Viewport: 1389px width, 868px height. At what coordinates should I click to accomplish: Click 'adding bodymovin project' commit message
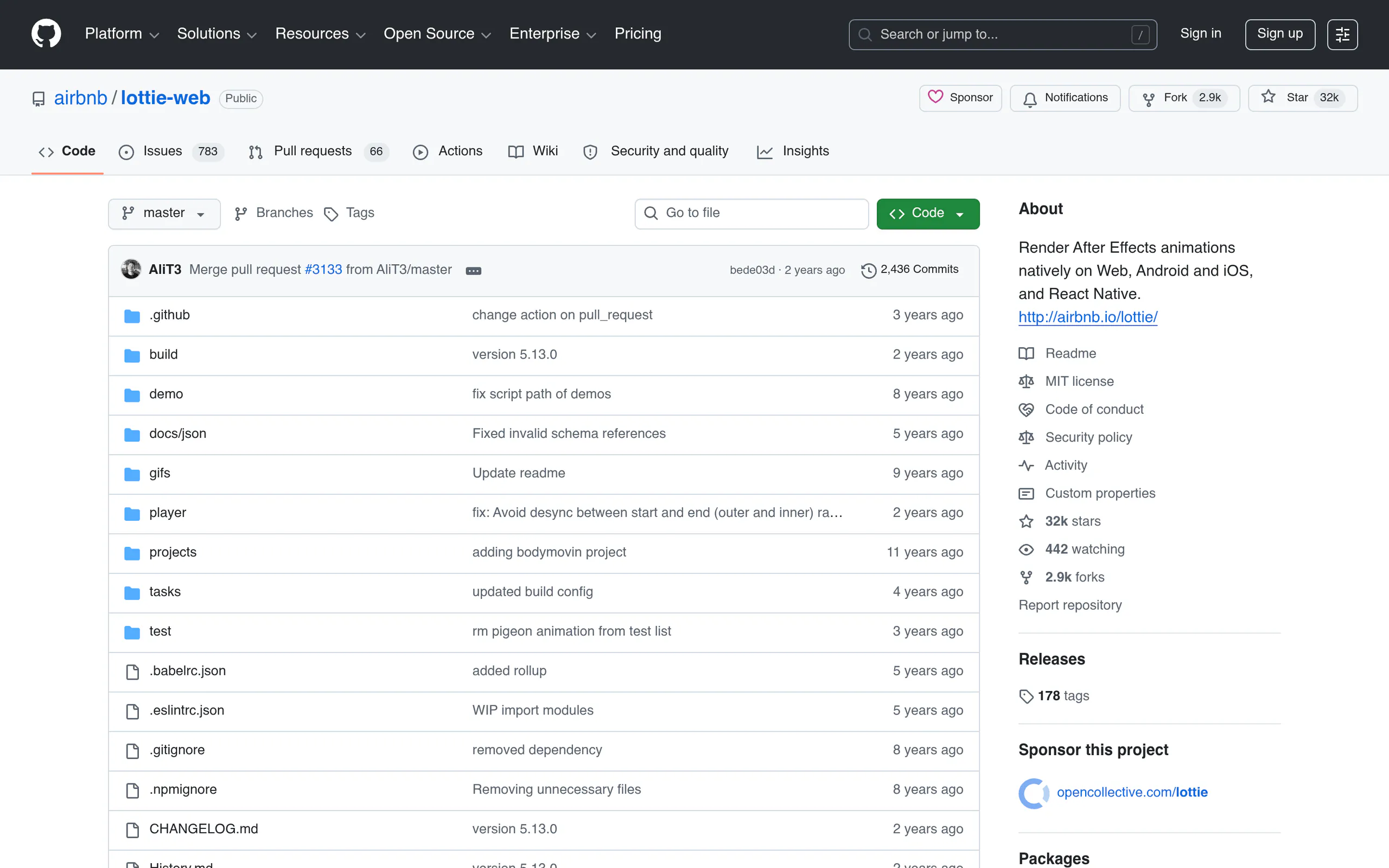pyautogui.click(x=549, y=552)
